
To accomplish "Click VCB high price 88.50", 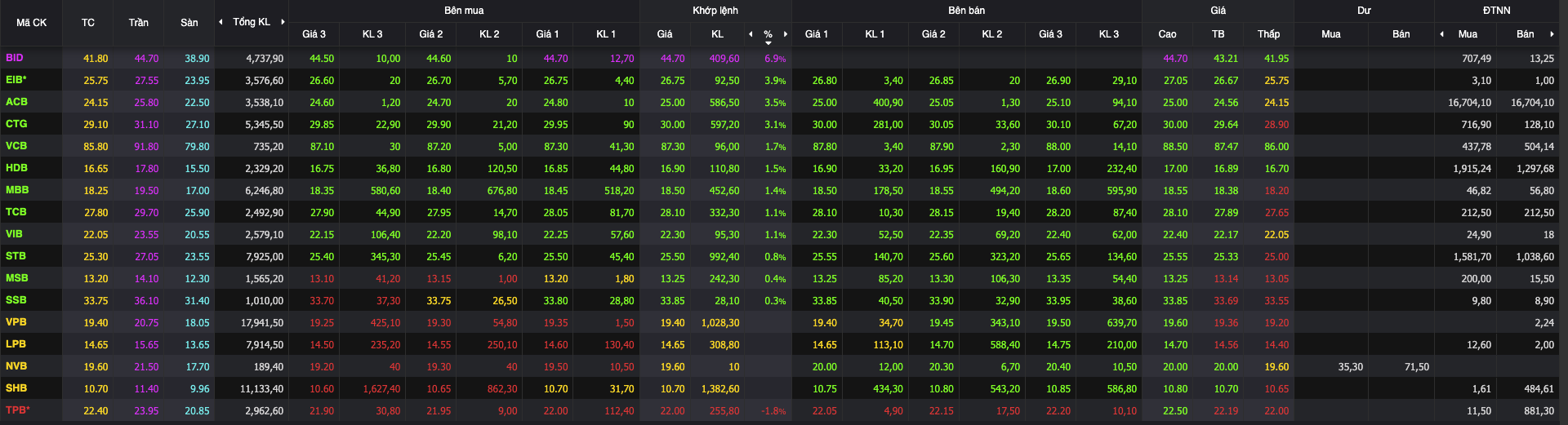I will (x=1175, y=147).
